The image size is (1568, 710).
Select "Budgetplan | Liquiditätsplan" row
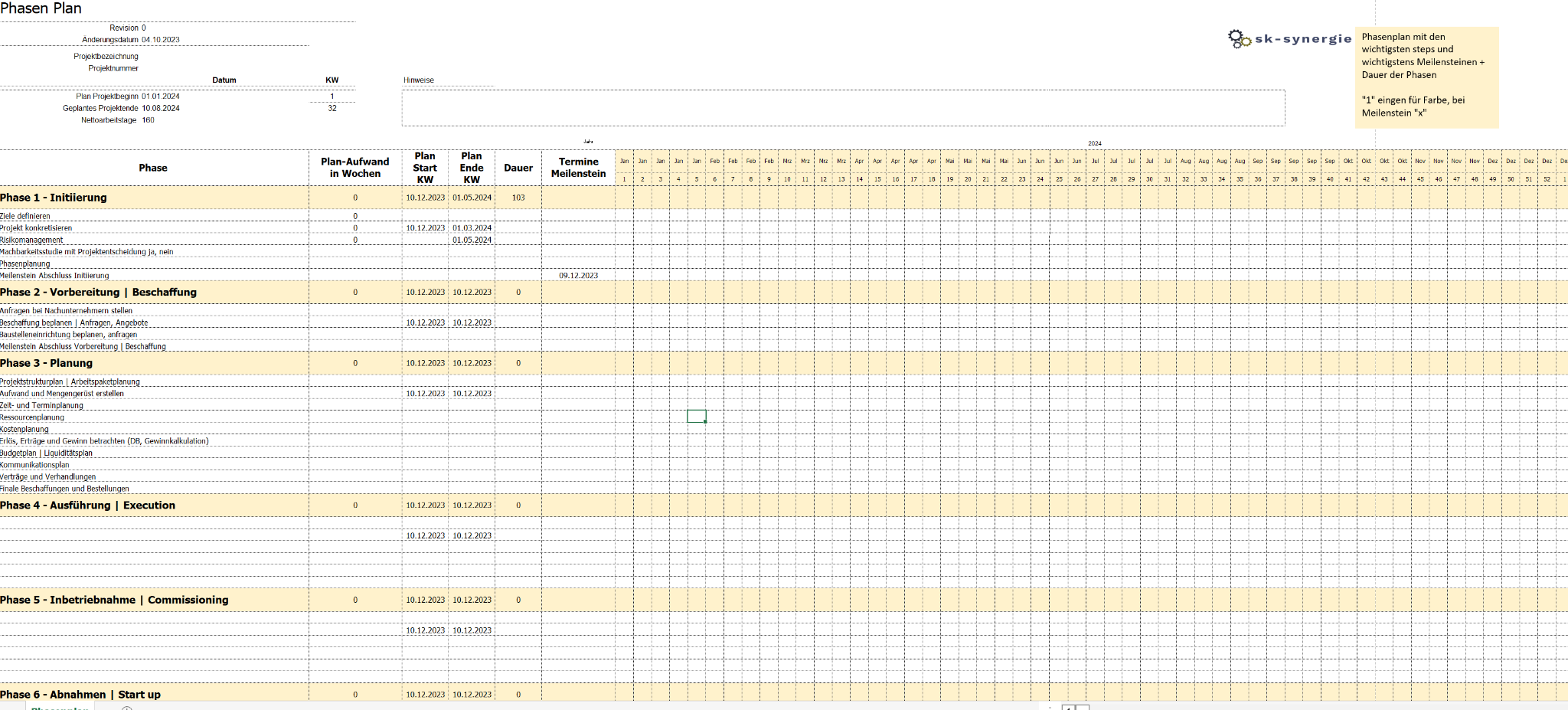(x=46, y=453)
